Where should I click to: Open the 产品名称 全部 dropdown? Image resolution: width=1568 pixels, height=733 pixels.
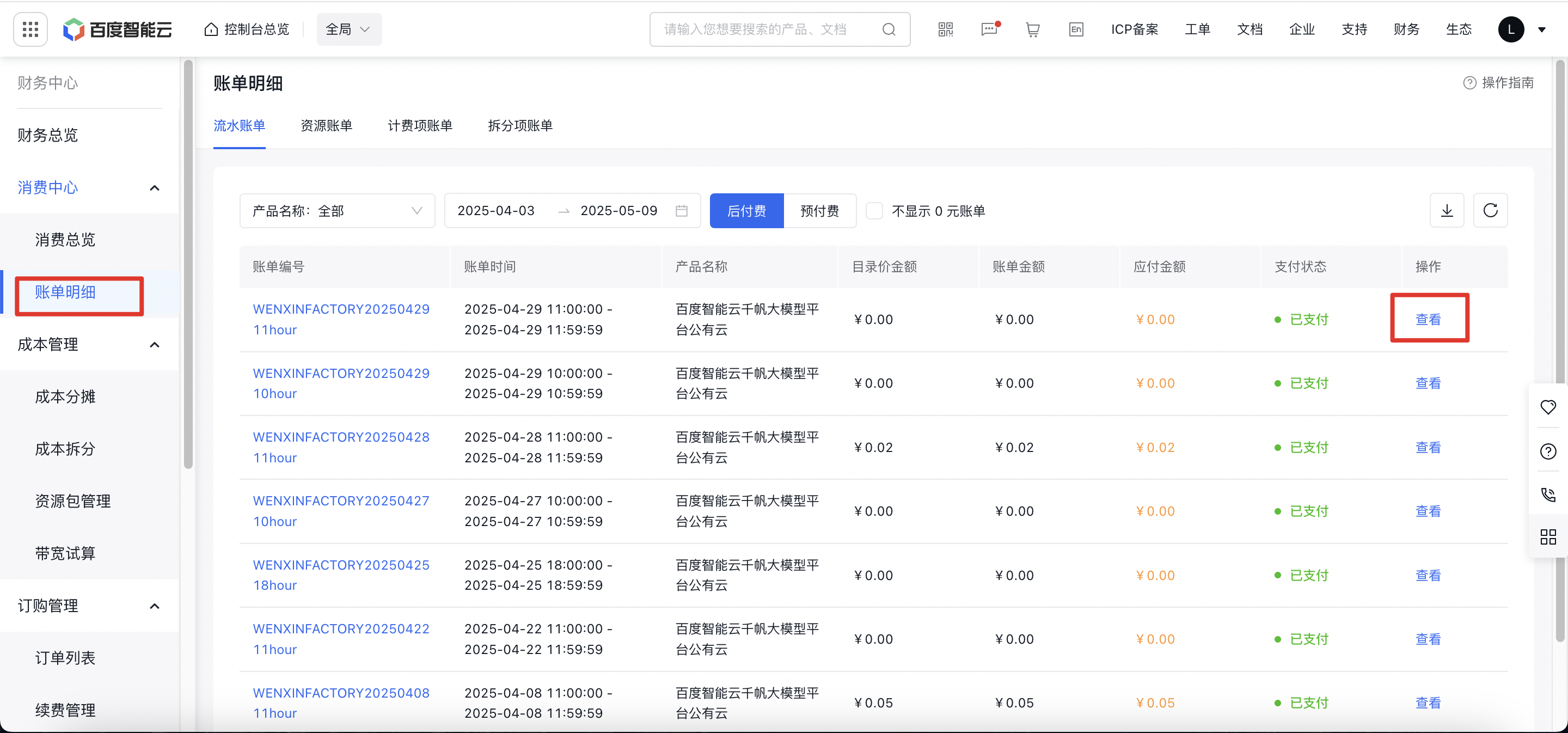point(337,211)
